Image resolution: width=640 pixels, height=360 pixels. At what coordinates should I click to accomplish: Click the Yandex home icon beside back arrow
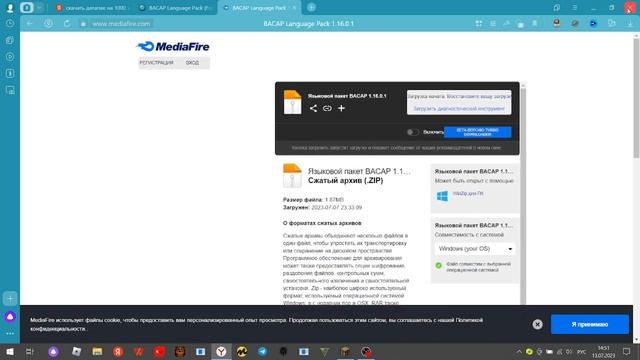pyautogui.click(x=48, y=24)
